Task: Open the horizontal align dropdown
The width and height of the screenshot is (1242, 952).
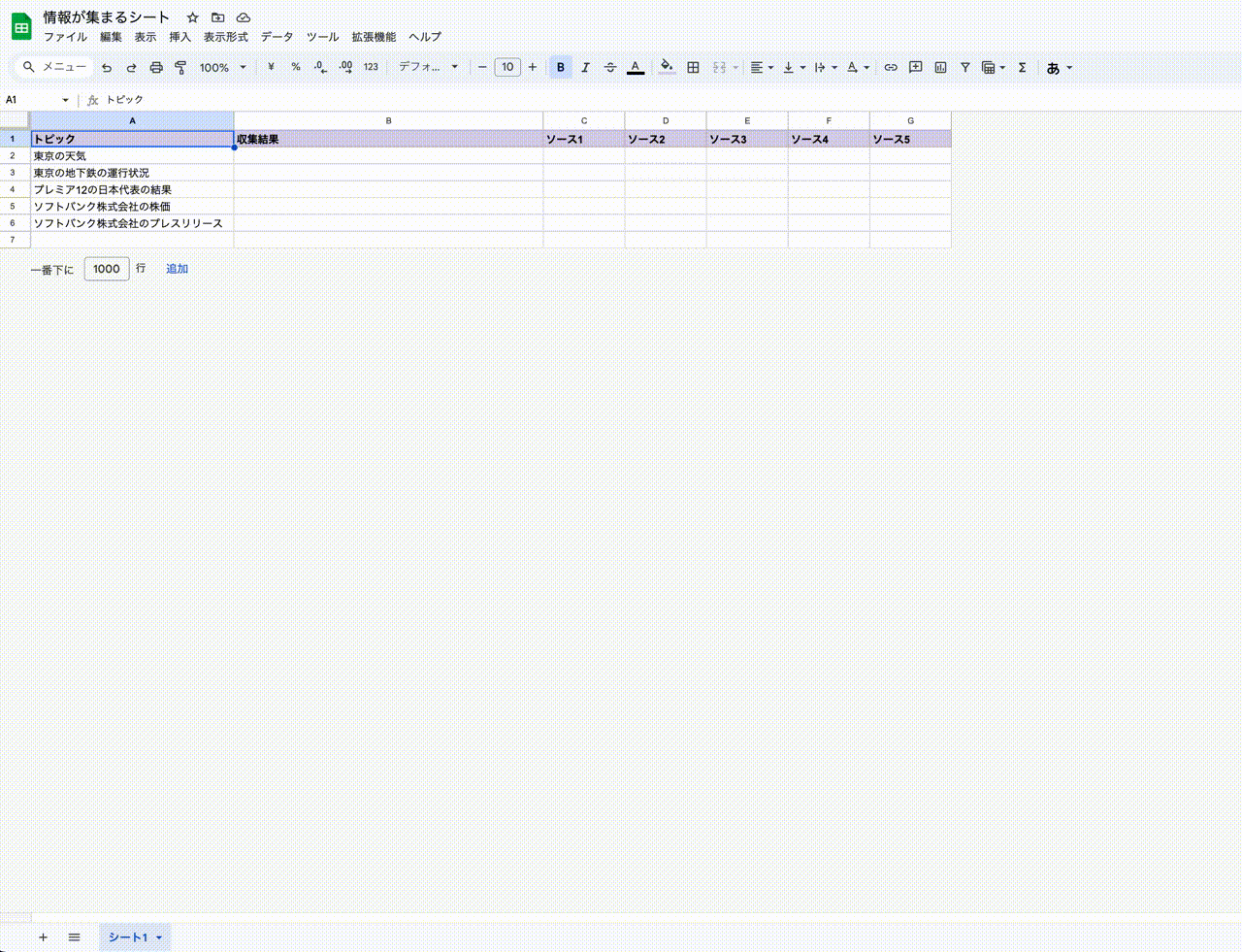Action: coord(762,68)
